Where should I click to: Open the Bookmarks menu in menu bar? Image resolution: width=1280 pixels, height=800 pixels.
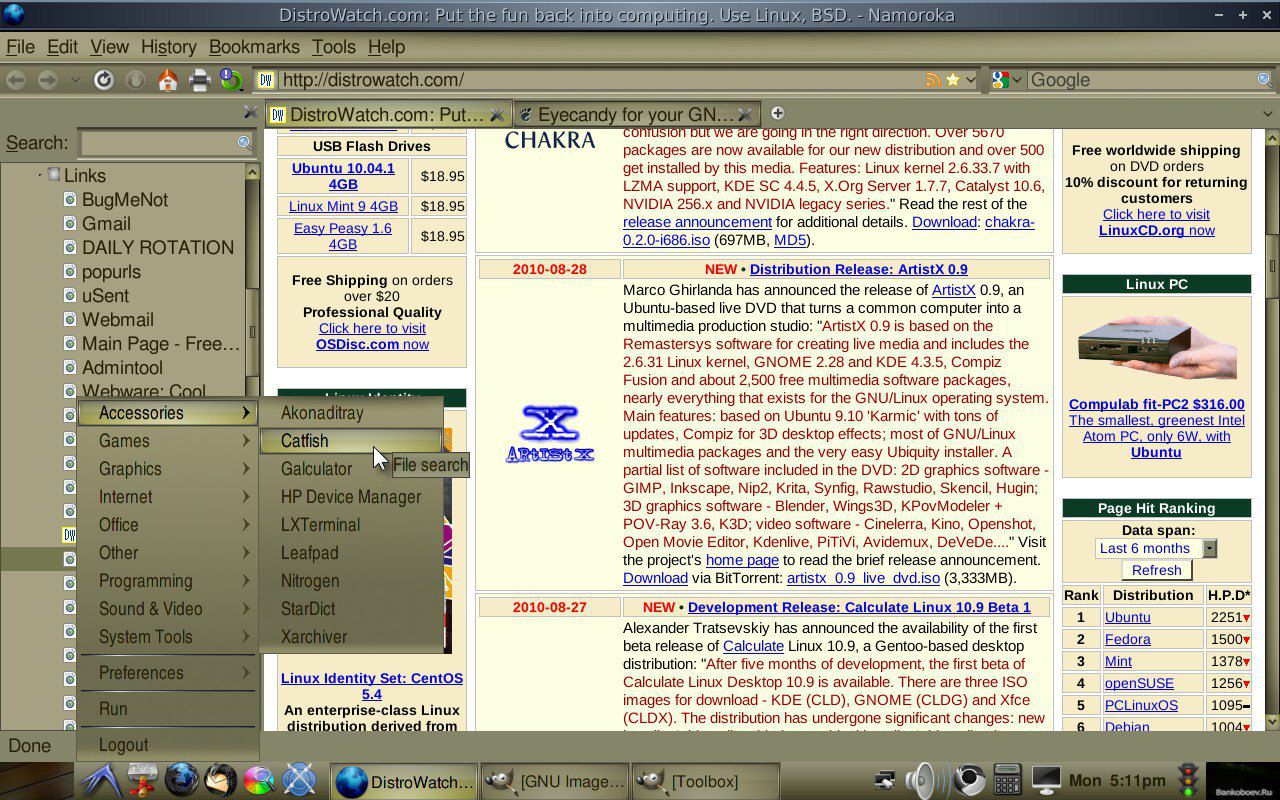tap(254, 47)
